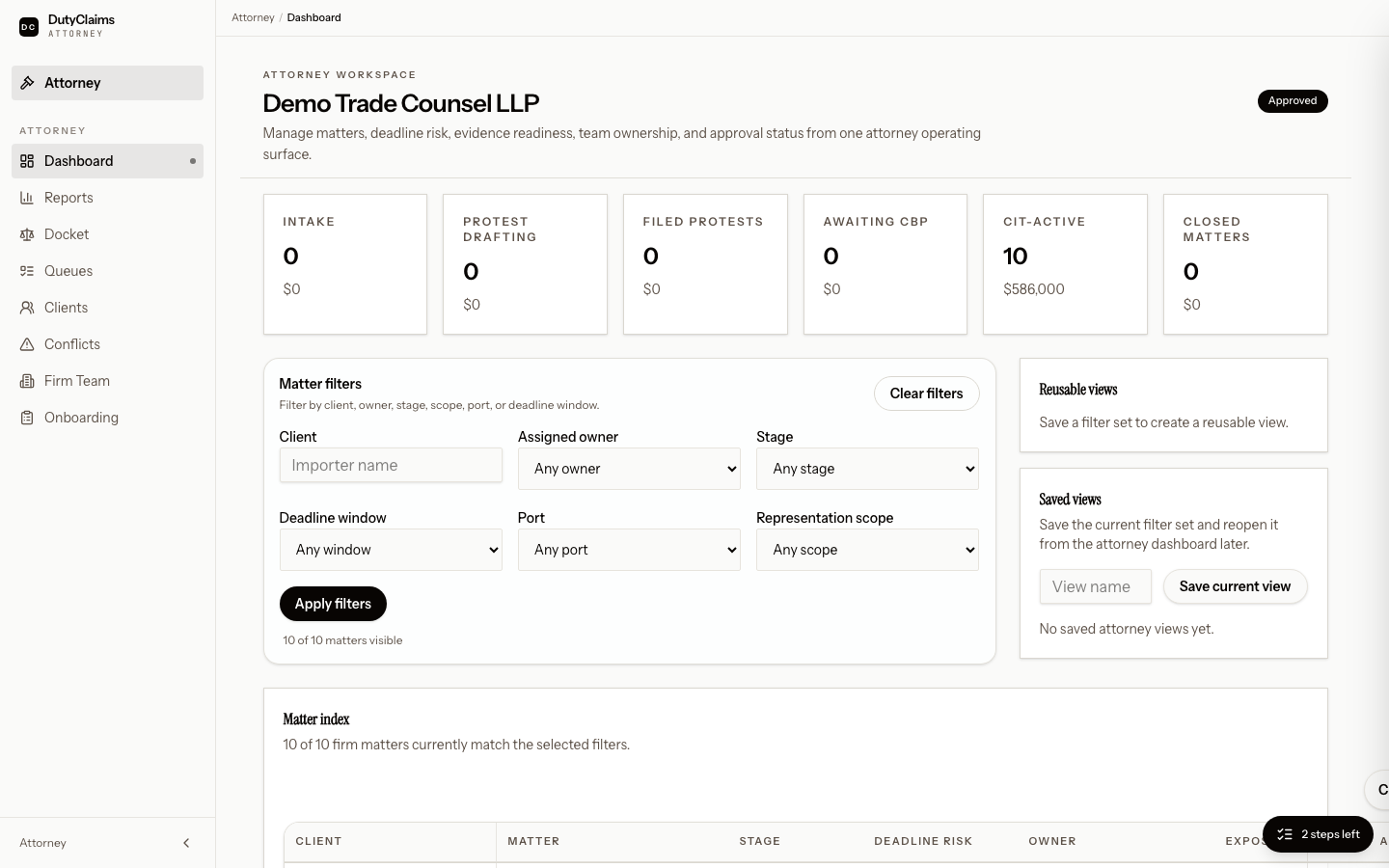Click the Stage column header in table
1389x868 pixels.
tap(760, 841)
